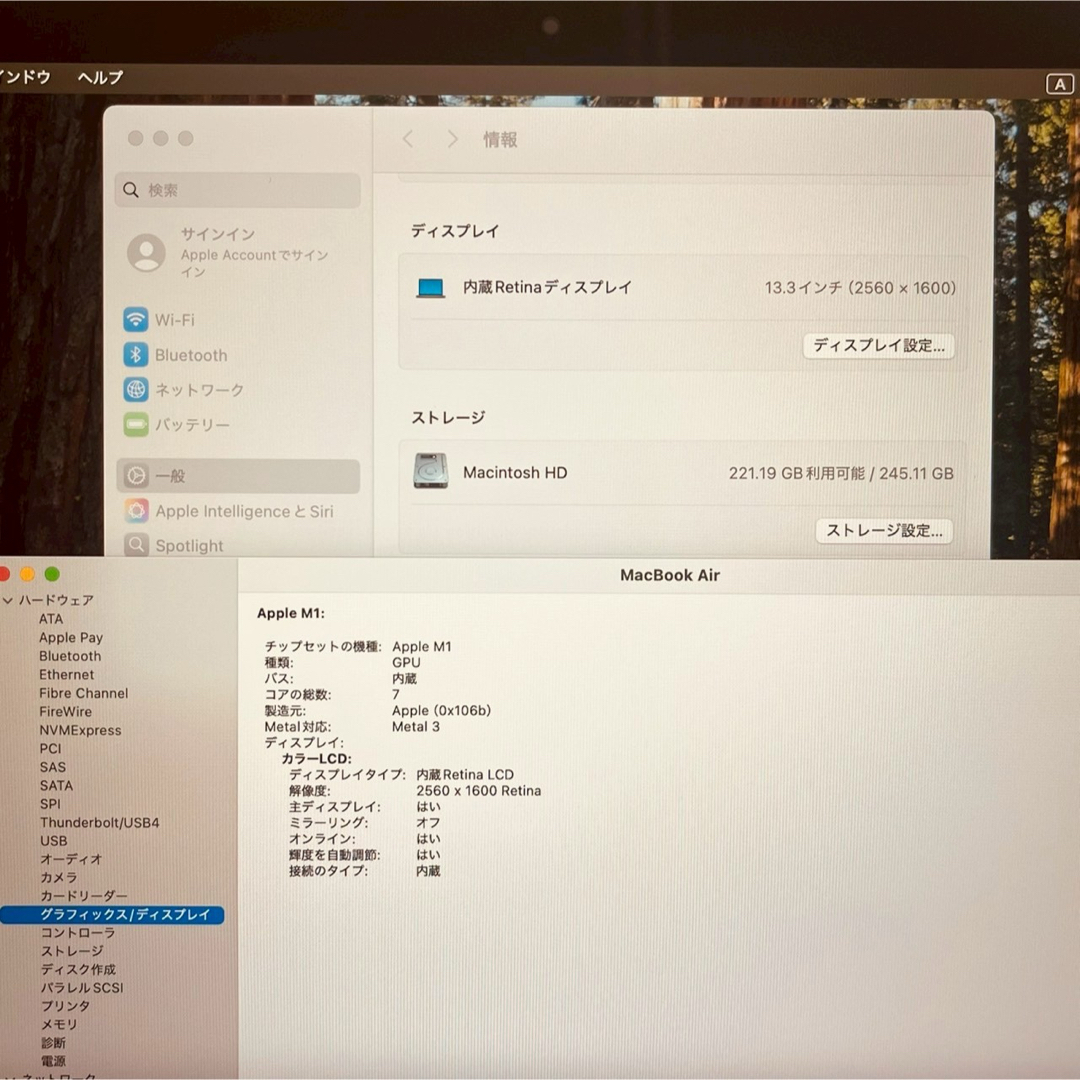The image size is (1080, 1080).
Task: Select カメラ in the hardware list
Action: click(x=59, y=878)
